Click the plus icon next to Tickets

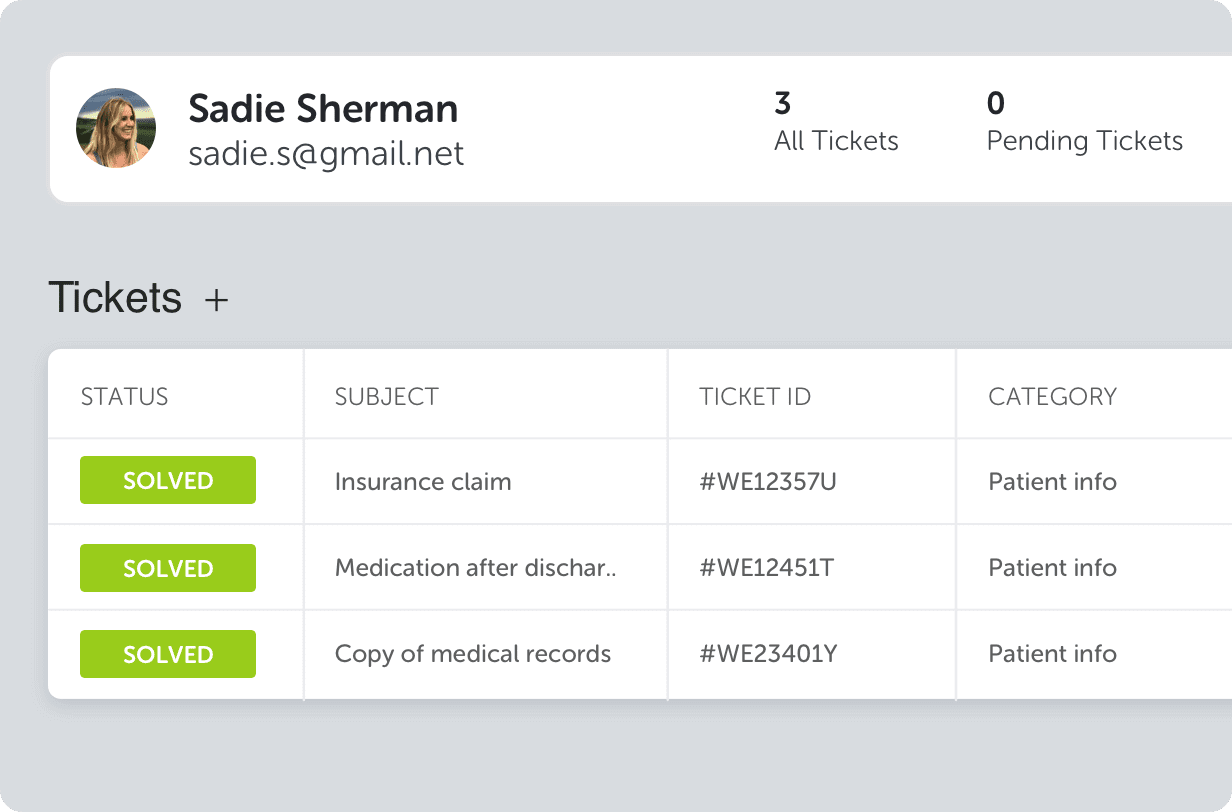tap(216, 299)
